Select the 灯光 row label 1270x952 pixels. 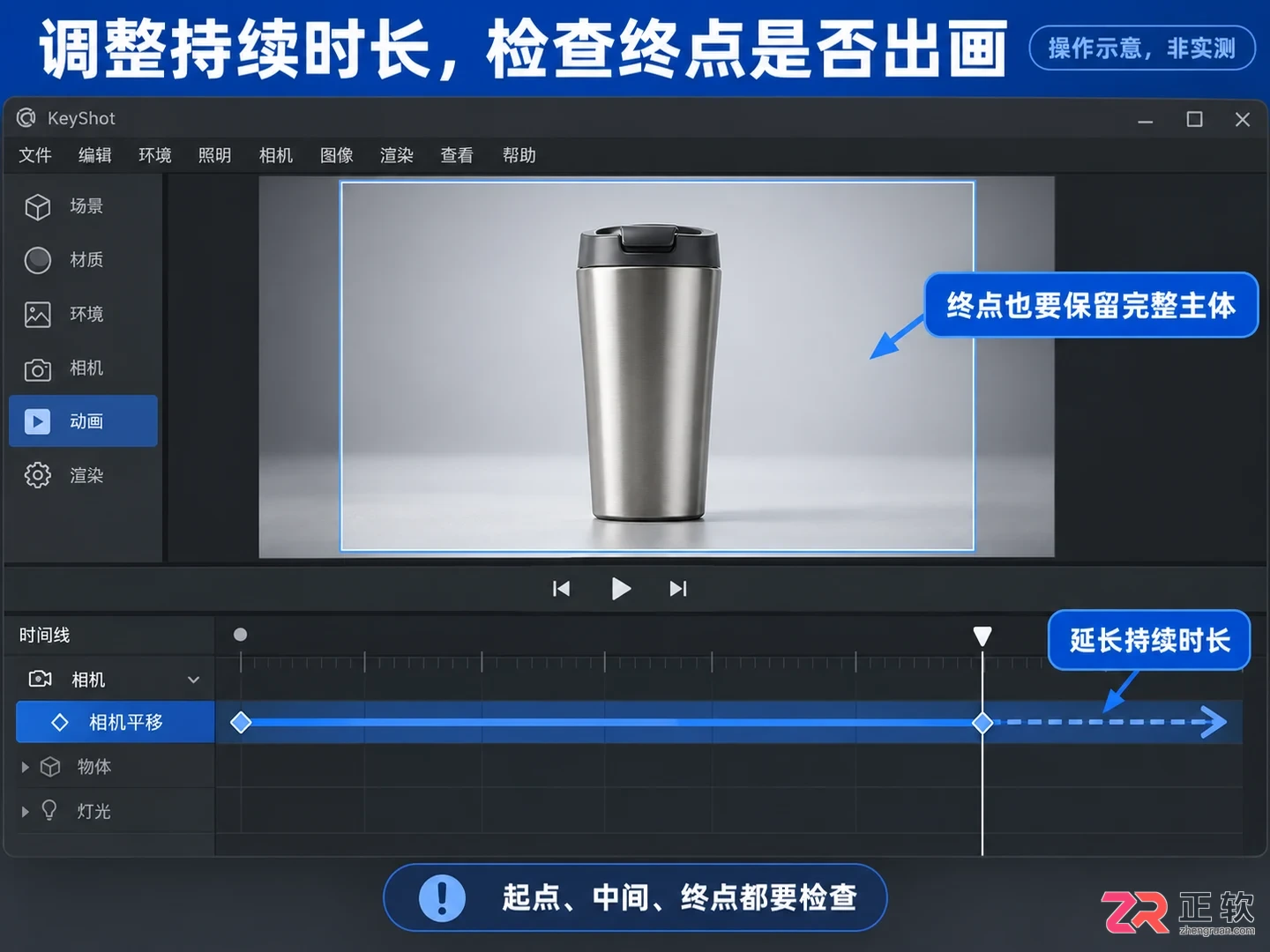94,812
